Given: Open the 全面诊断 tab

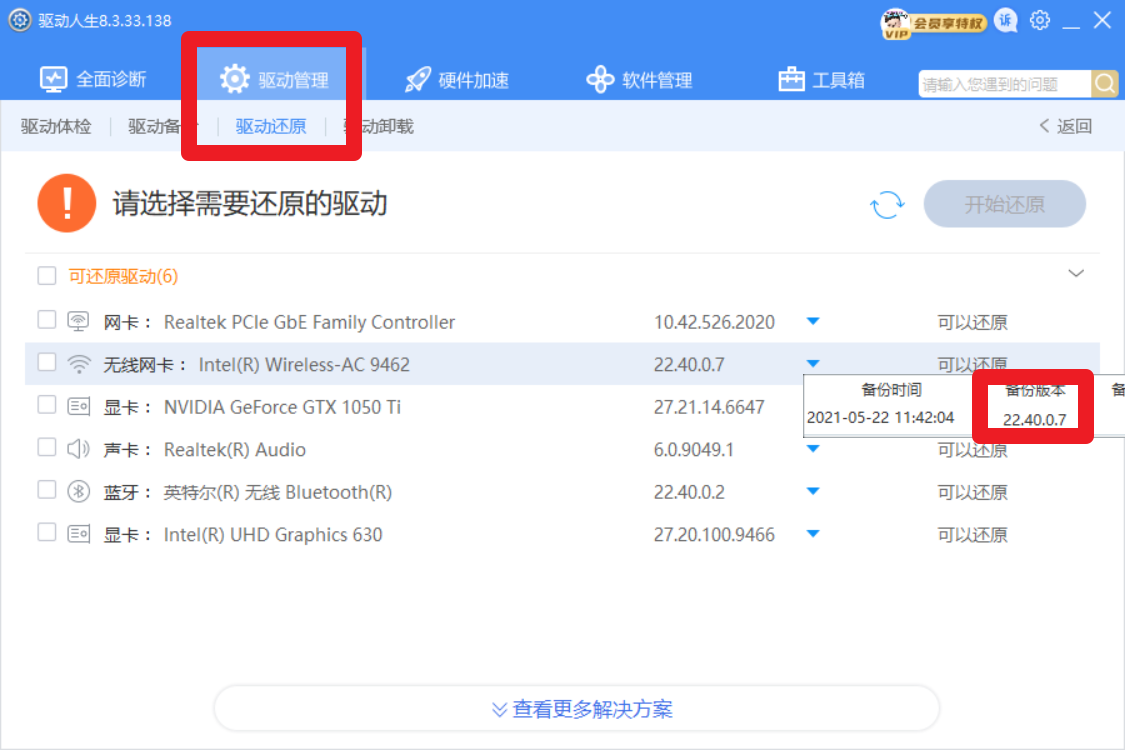Looking at the screenshot, I should (93, 79).
